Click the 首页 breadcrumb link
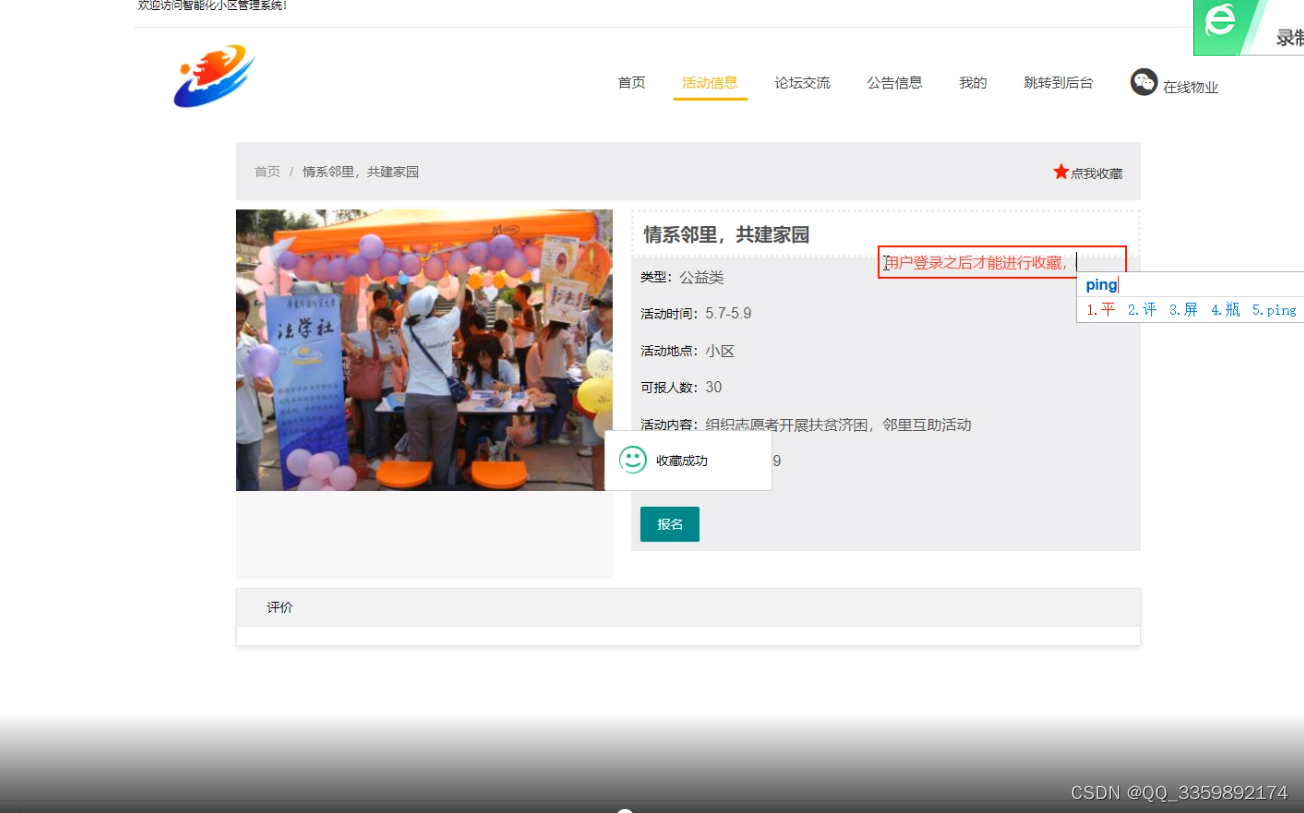This screenshot has width=1304, height=813. [x=267, y=172]
